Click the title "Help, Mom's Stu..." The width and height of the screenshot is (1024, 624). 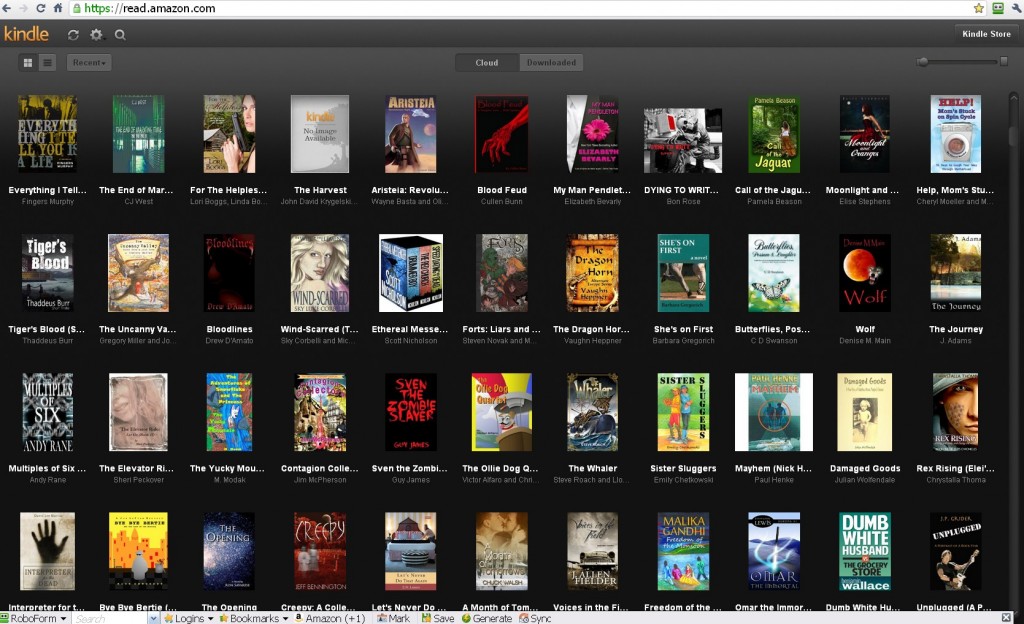[x=955, y=190]
